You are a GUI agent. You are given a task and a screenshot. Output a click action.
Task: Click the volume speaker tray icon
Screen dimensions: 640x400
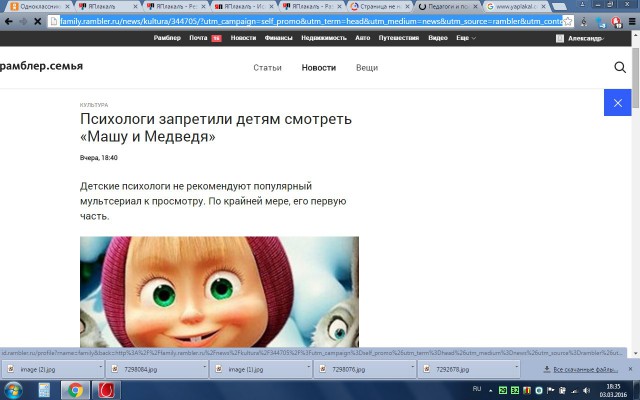(587, 391)
